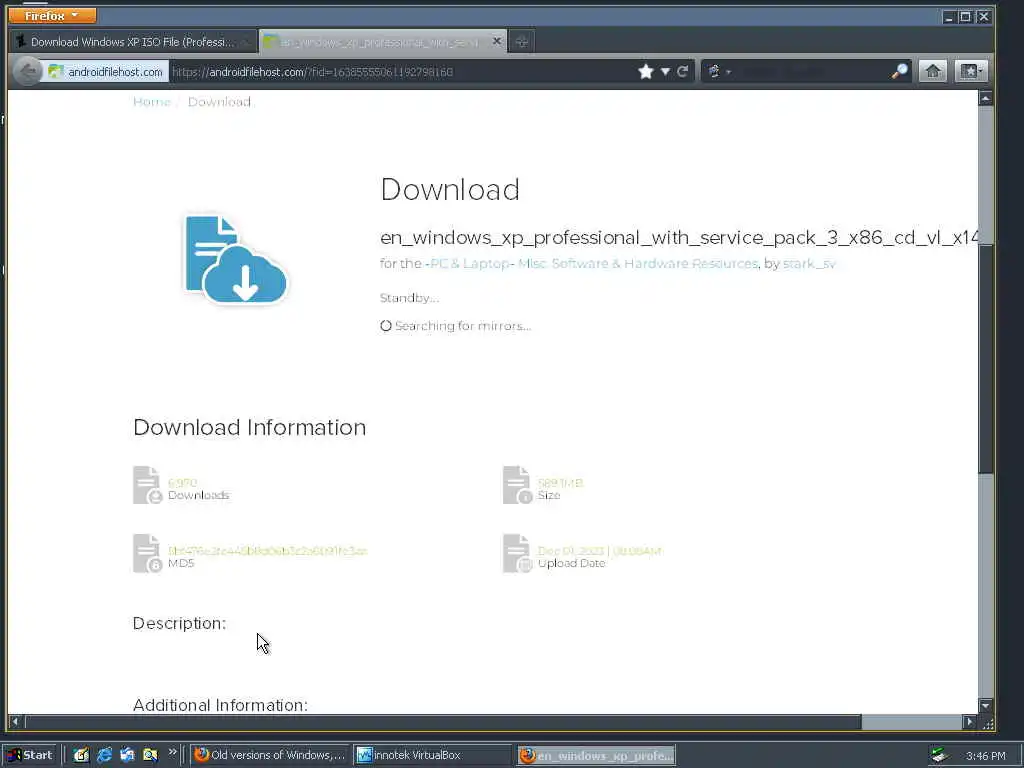Image resolution: width=1024 pixels, height=768 pixels.
Task: Open the Firefox application menu button
Action: [x=52, y=15]
